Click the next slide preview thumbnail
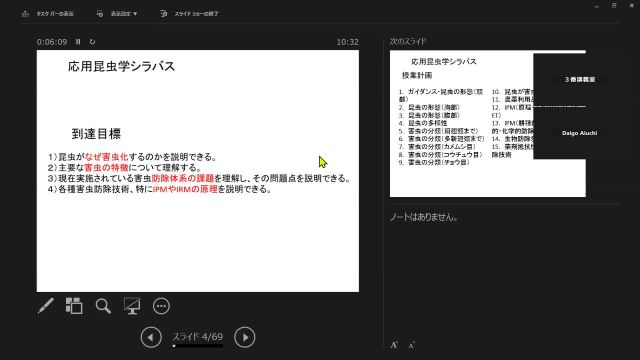This screenshot has height=360, width=640. pos(461,124)
